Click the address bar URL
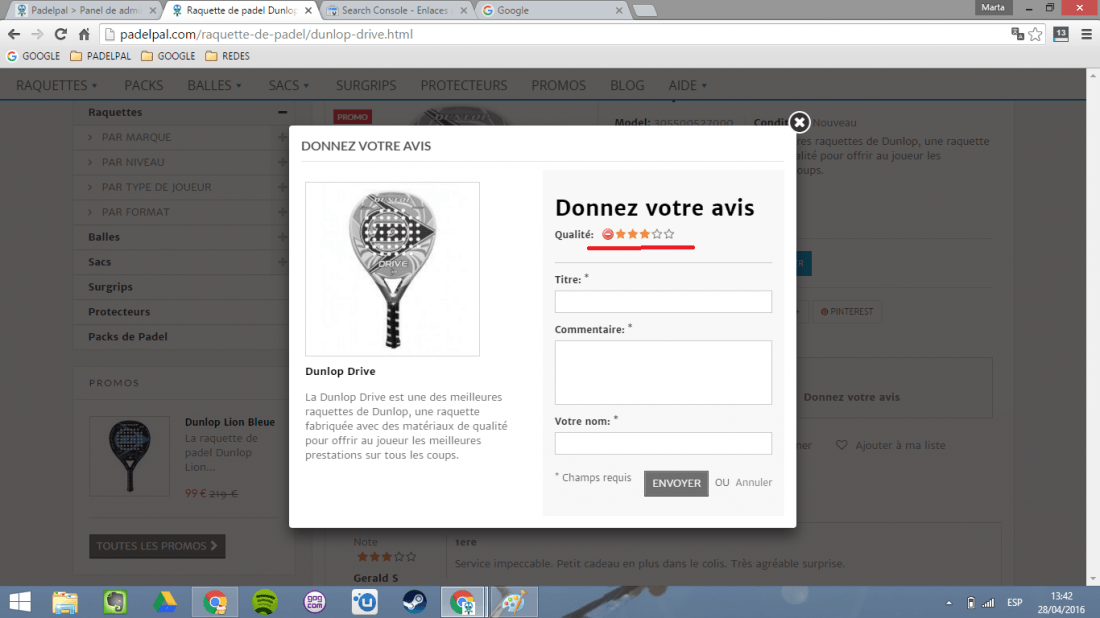1100x618 pixels. coord(266,34)
